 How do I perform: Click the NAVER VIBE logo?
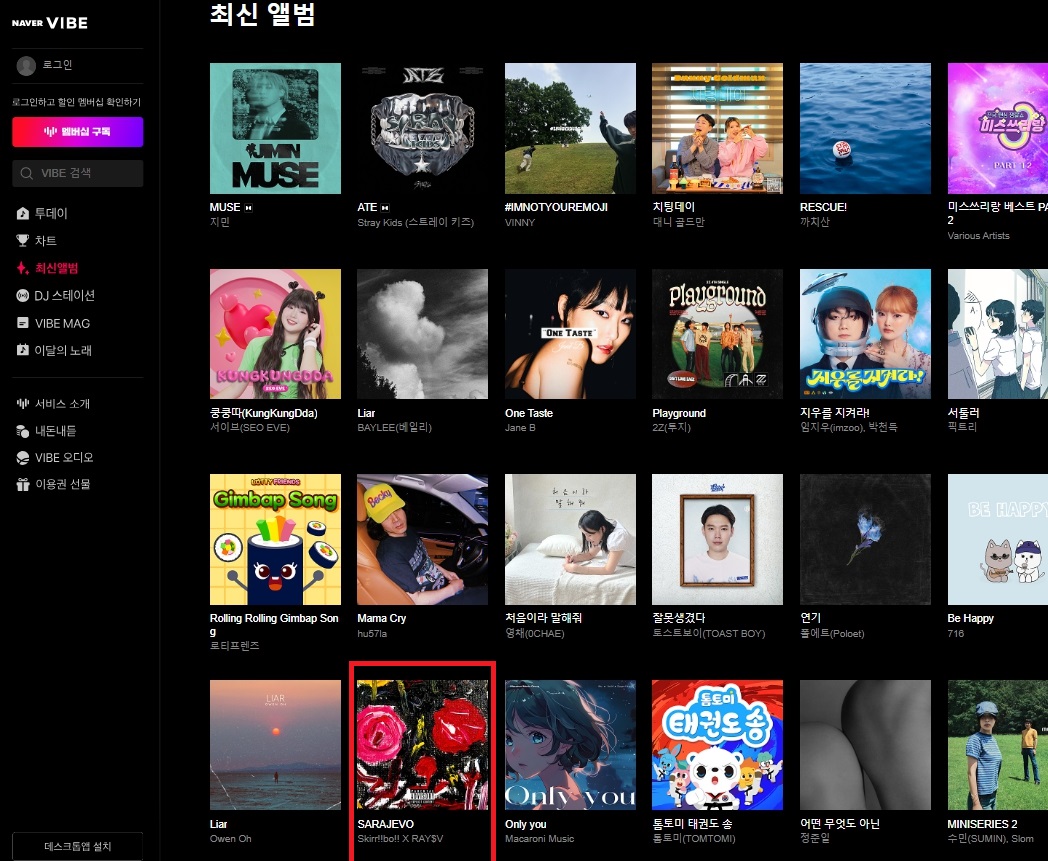tap(49, 23)
